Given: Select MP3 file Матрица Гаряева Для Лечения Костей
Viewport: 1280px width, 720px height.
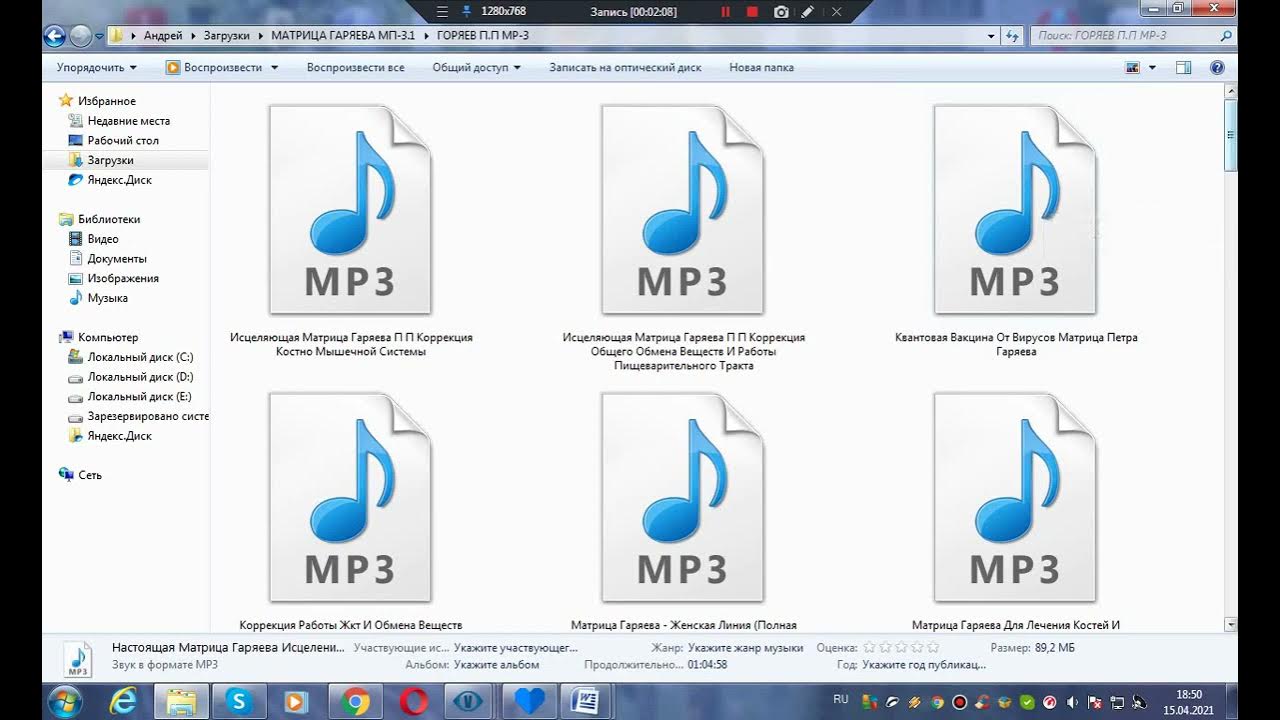Looking at the screenshot, I should coord(1015,512).
